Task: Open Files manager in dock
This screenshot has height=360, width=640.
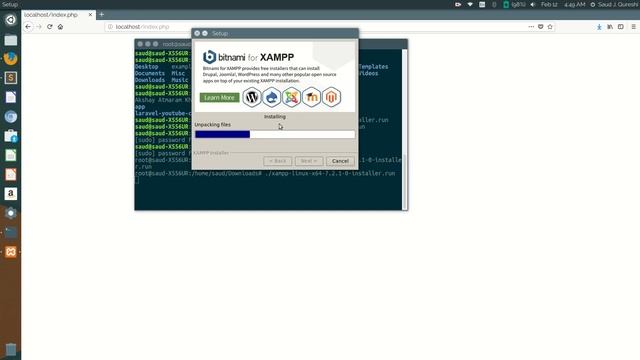Action: (x=11, y=40)
